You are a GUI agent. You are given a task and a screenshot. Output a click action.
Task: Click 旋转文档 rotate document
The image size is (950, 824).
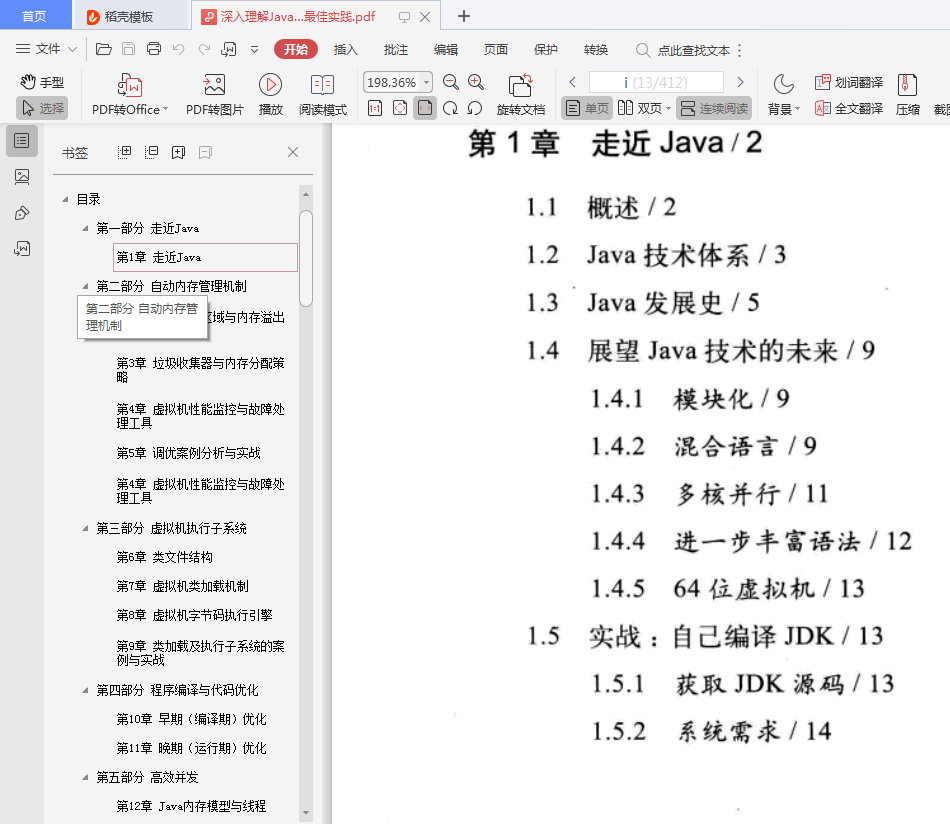pyautogui.click(x=521, y=95)
